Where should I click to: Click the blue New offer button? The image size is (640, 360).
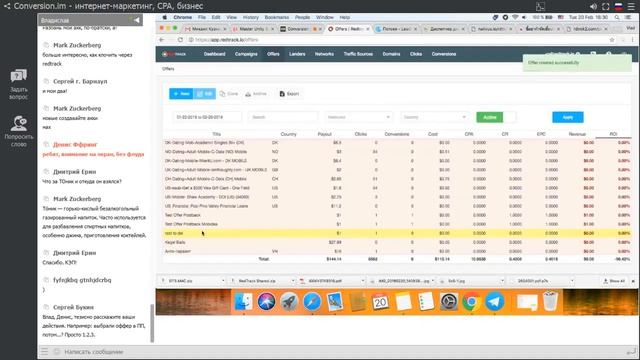[181, 94]
